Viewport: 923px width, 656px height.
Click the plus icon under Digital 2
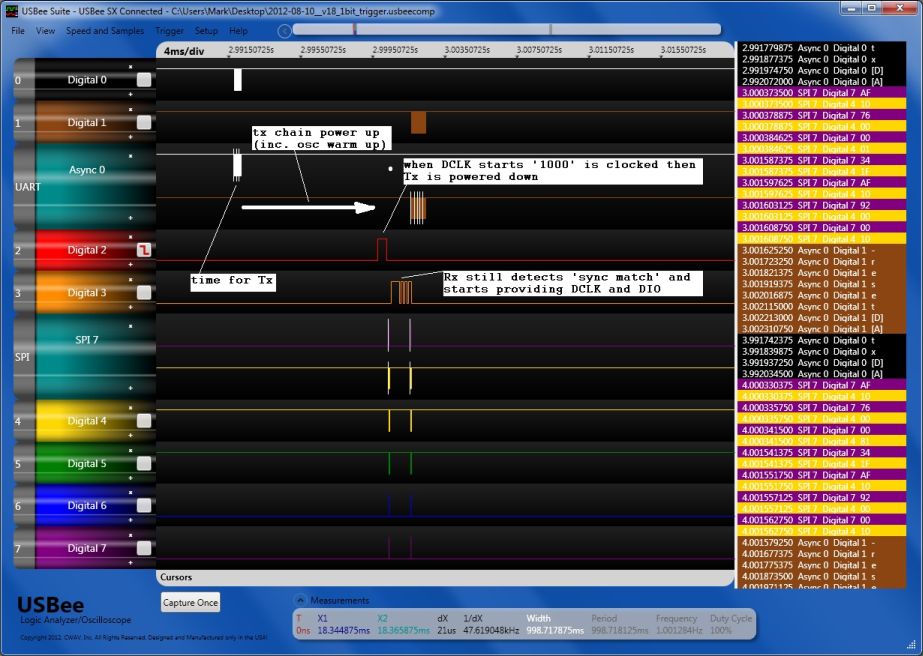(x=131, y=264)
